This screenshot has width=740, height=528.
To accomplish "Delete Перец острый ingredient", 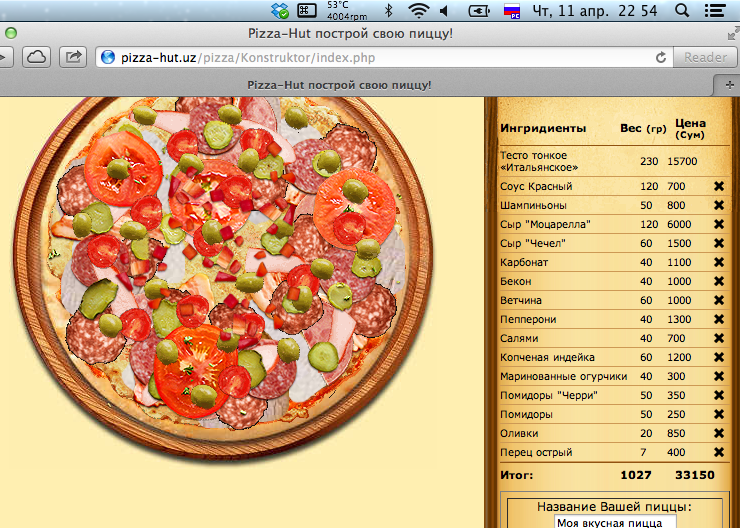I will click(719, 452).
